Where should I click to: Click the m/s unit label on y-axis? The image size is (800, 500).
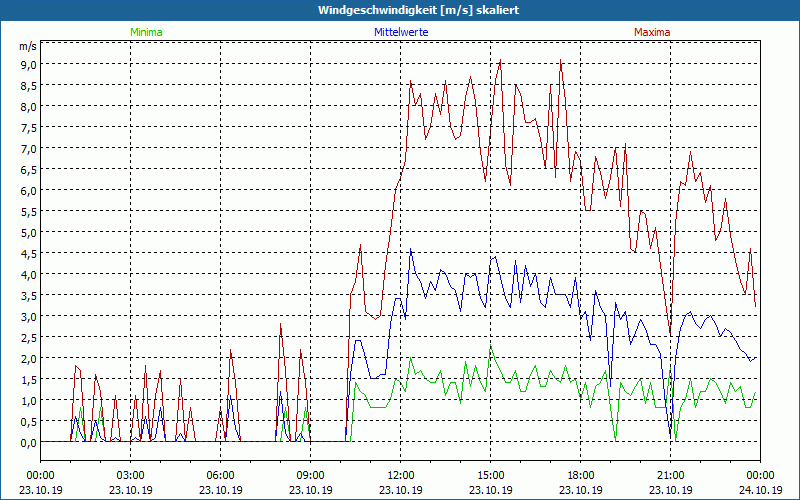28,46
